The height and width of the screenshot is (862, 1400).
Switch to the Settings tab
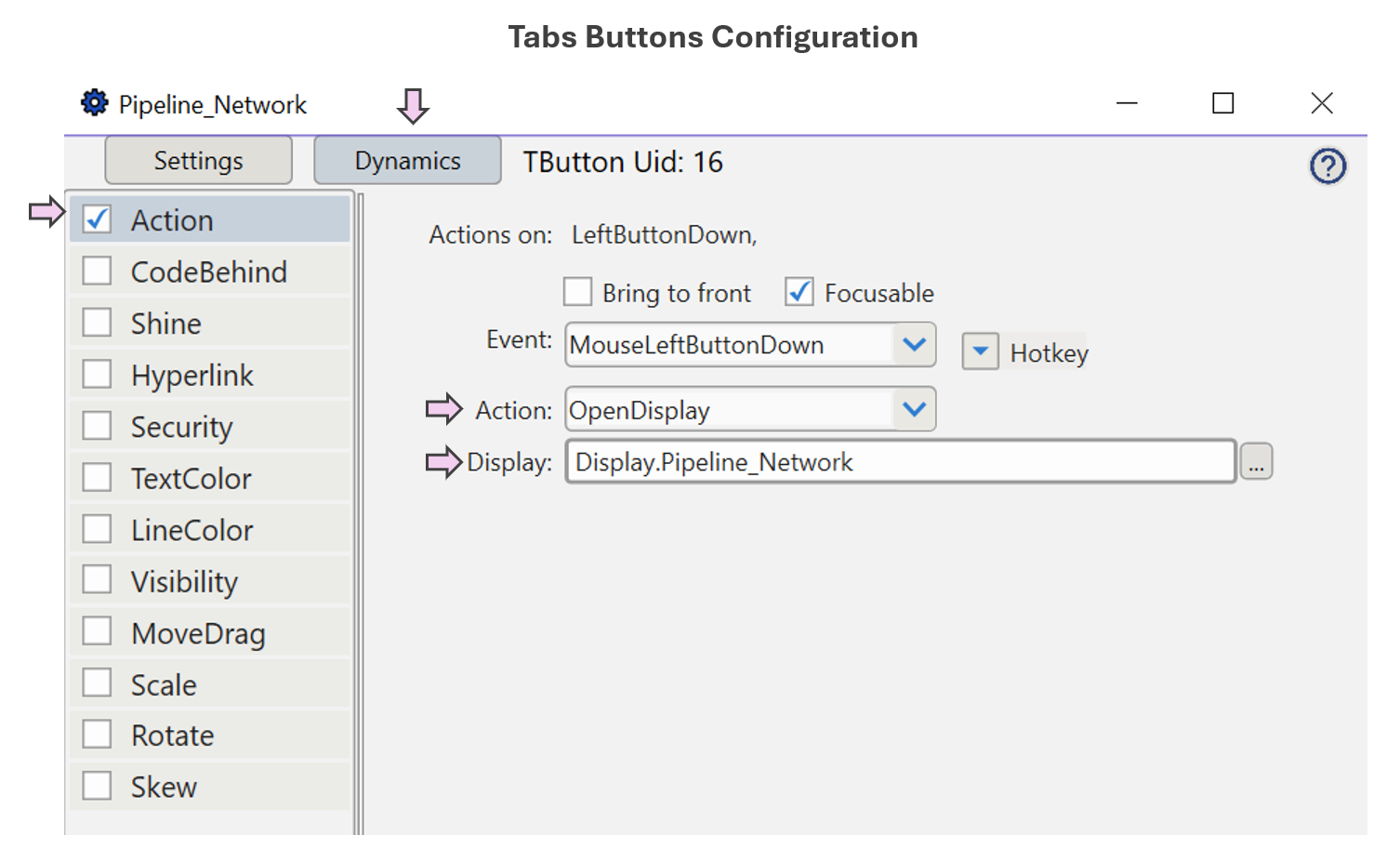tap(198, 160)
